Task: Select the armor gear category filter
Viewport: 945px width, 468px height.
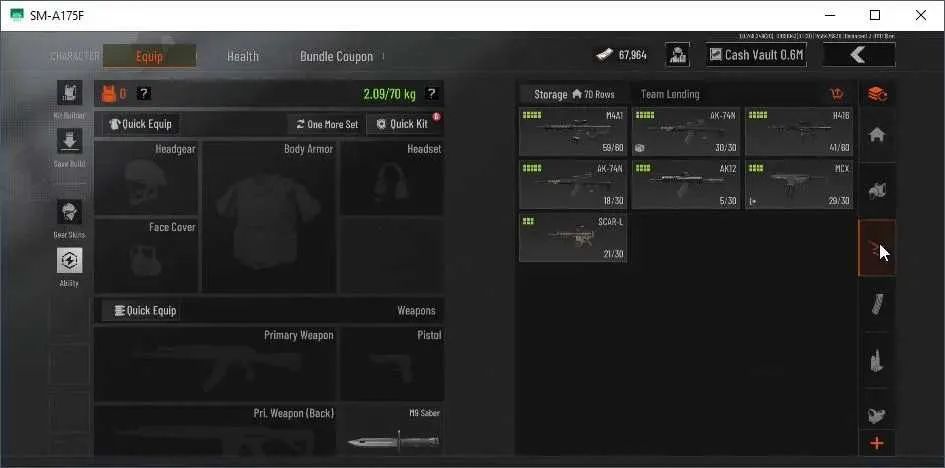Action: [877, 191]
